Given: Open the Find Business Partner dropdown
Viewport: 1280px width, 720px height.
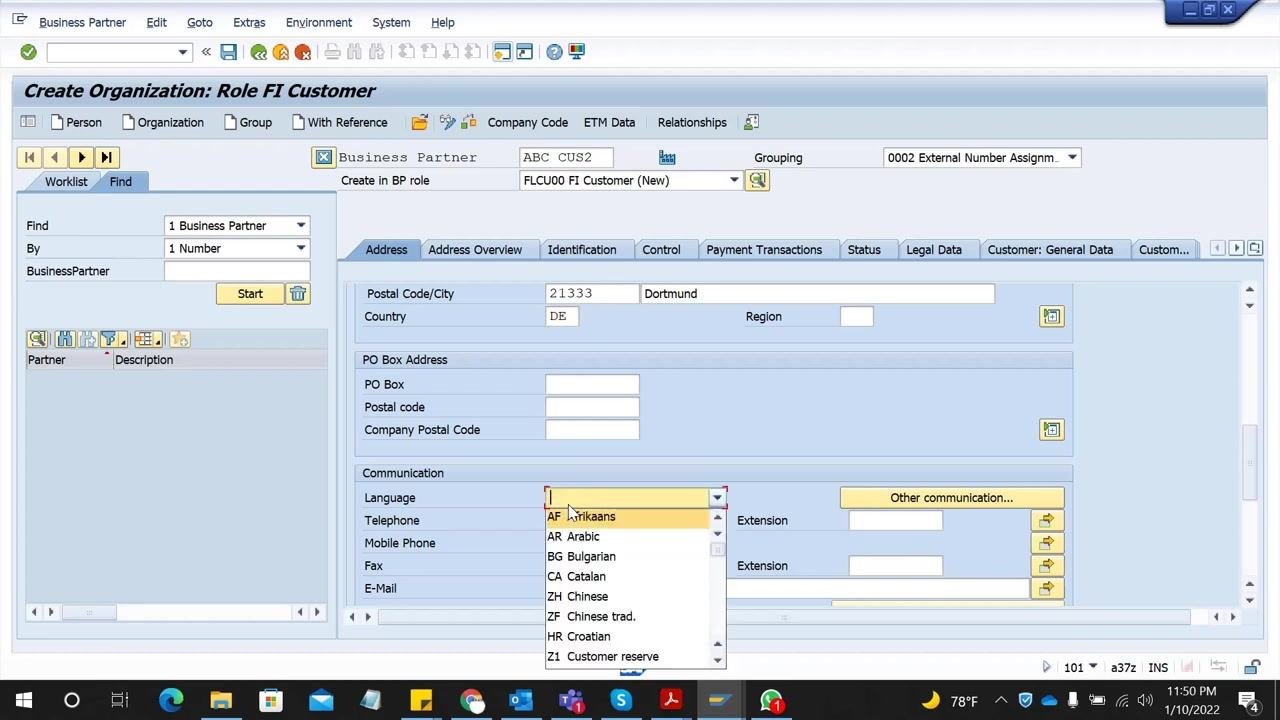Looking at the screenshot, I should tap(300, 226).
